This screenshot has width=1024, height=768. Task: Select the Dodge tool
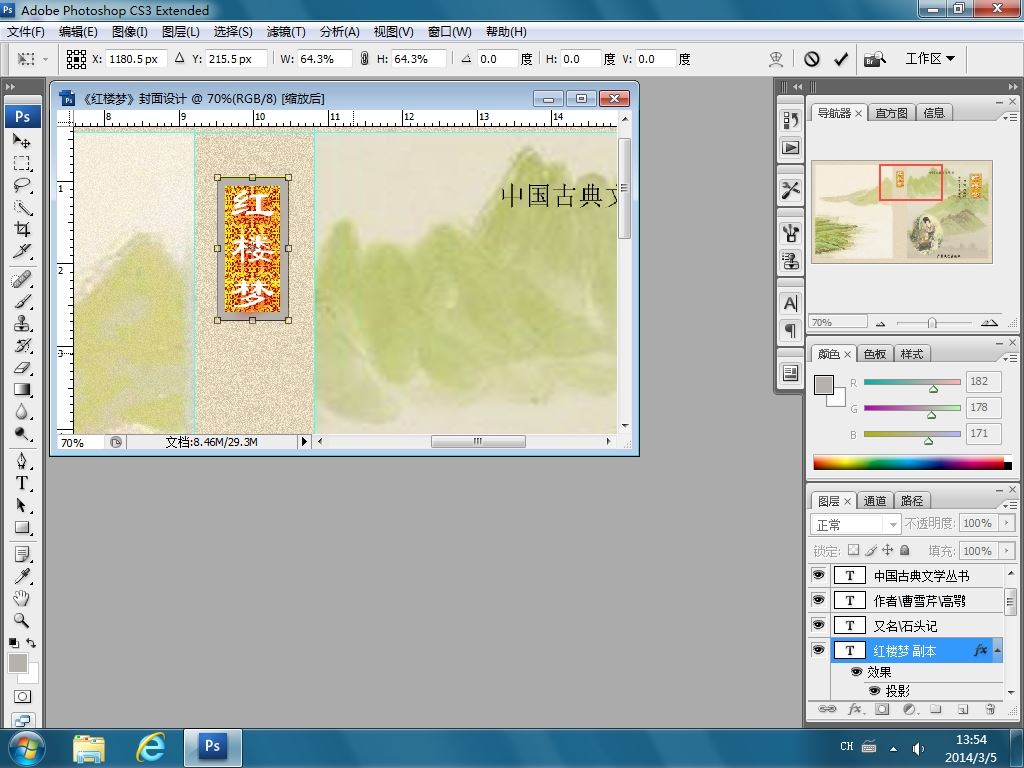tap(22, 434)
